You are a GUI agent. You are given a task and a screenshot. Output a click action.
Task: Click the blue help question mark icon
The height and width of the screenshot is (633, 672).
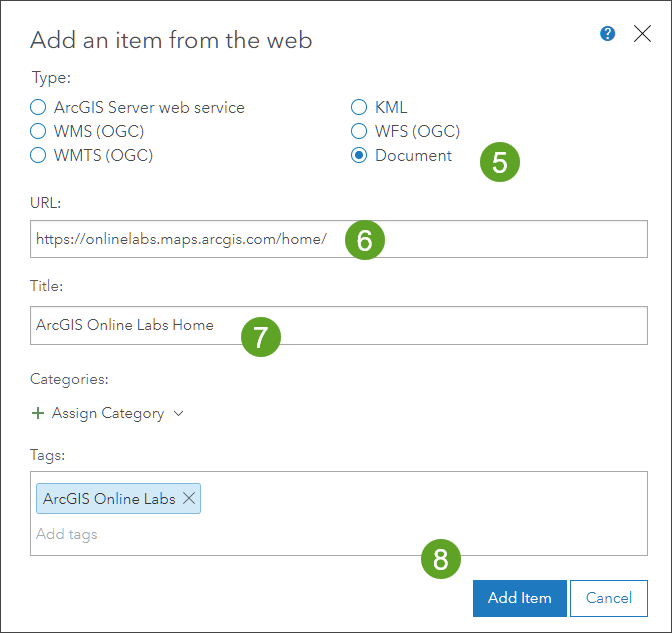607,34
